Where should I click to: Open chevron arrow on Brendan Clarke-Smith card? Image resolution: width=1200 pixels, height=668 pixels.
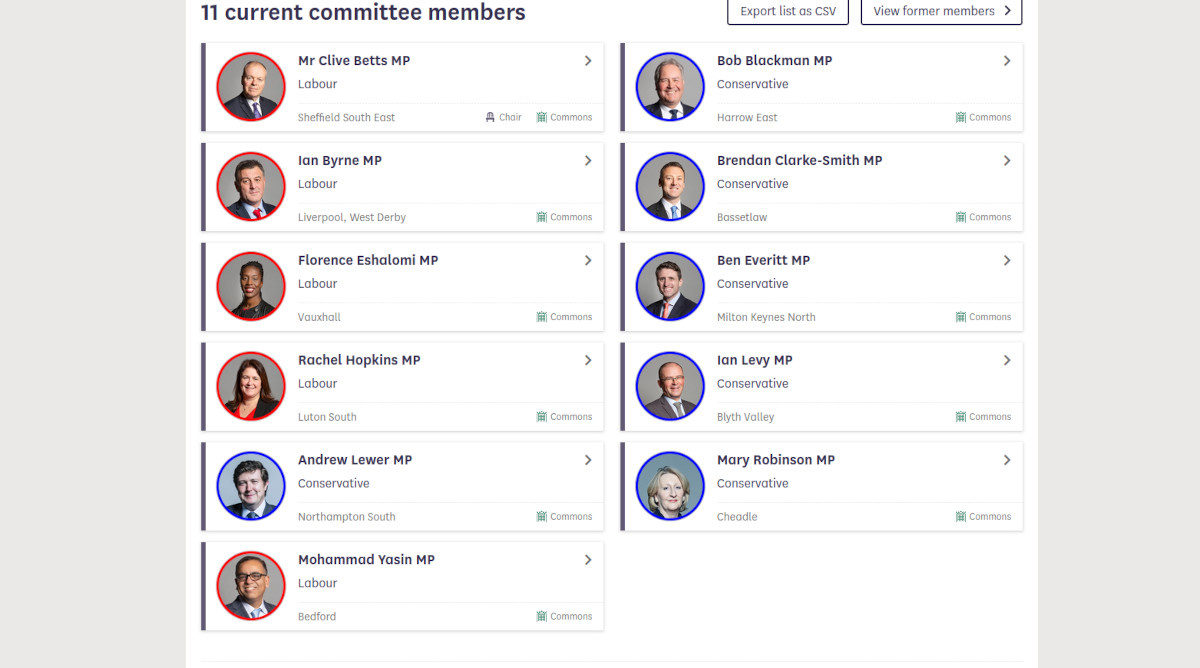(x=1007, y=161)
